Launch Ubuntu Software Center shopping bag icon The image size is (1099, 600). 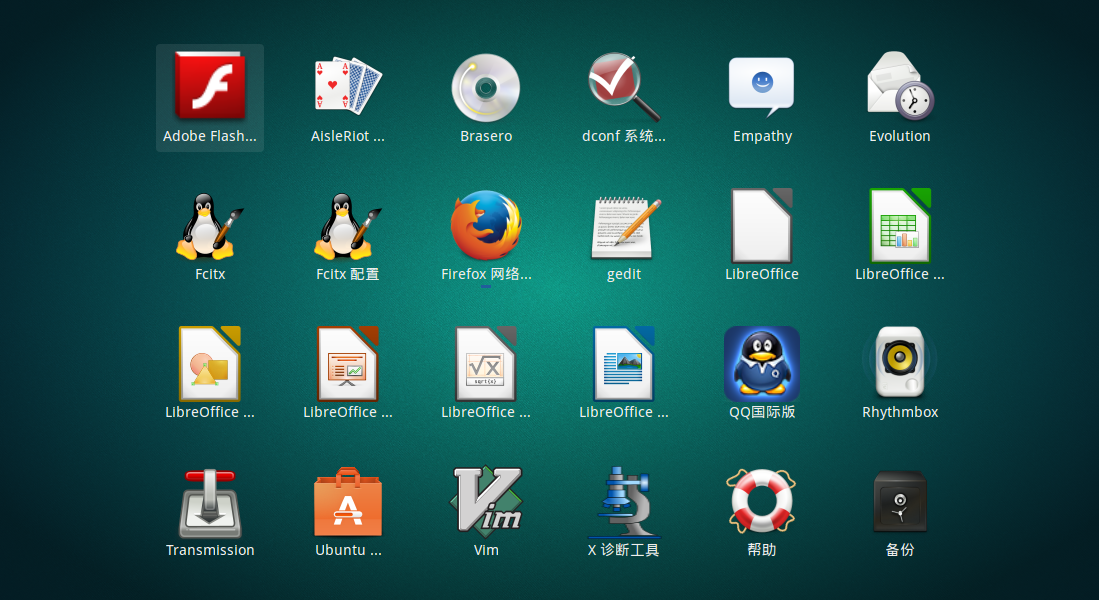348,502
